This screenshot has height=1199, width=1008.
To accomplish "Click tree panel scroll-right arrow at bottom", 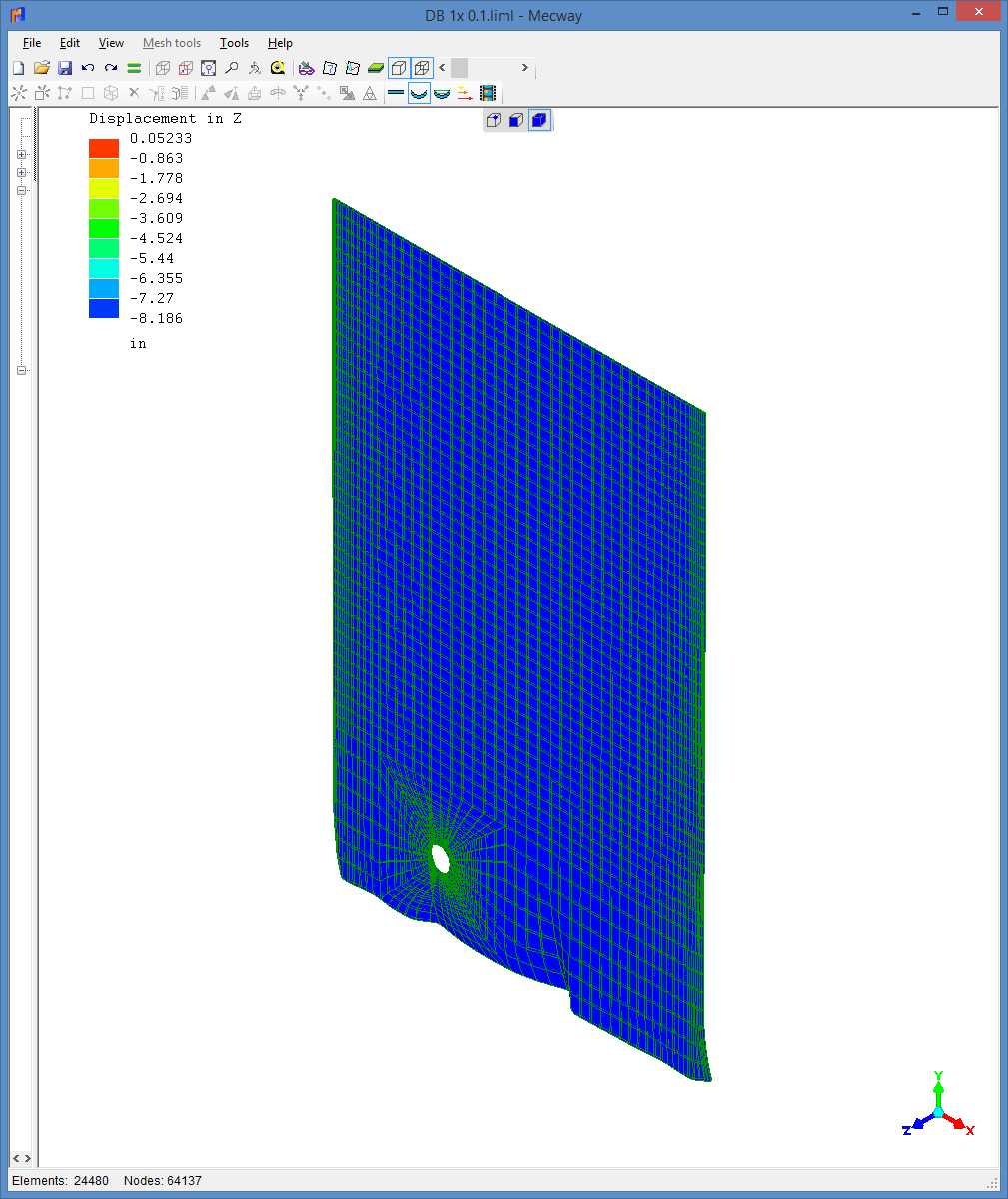I will point(28,1158).
